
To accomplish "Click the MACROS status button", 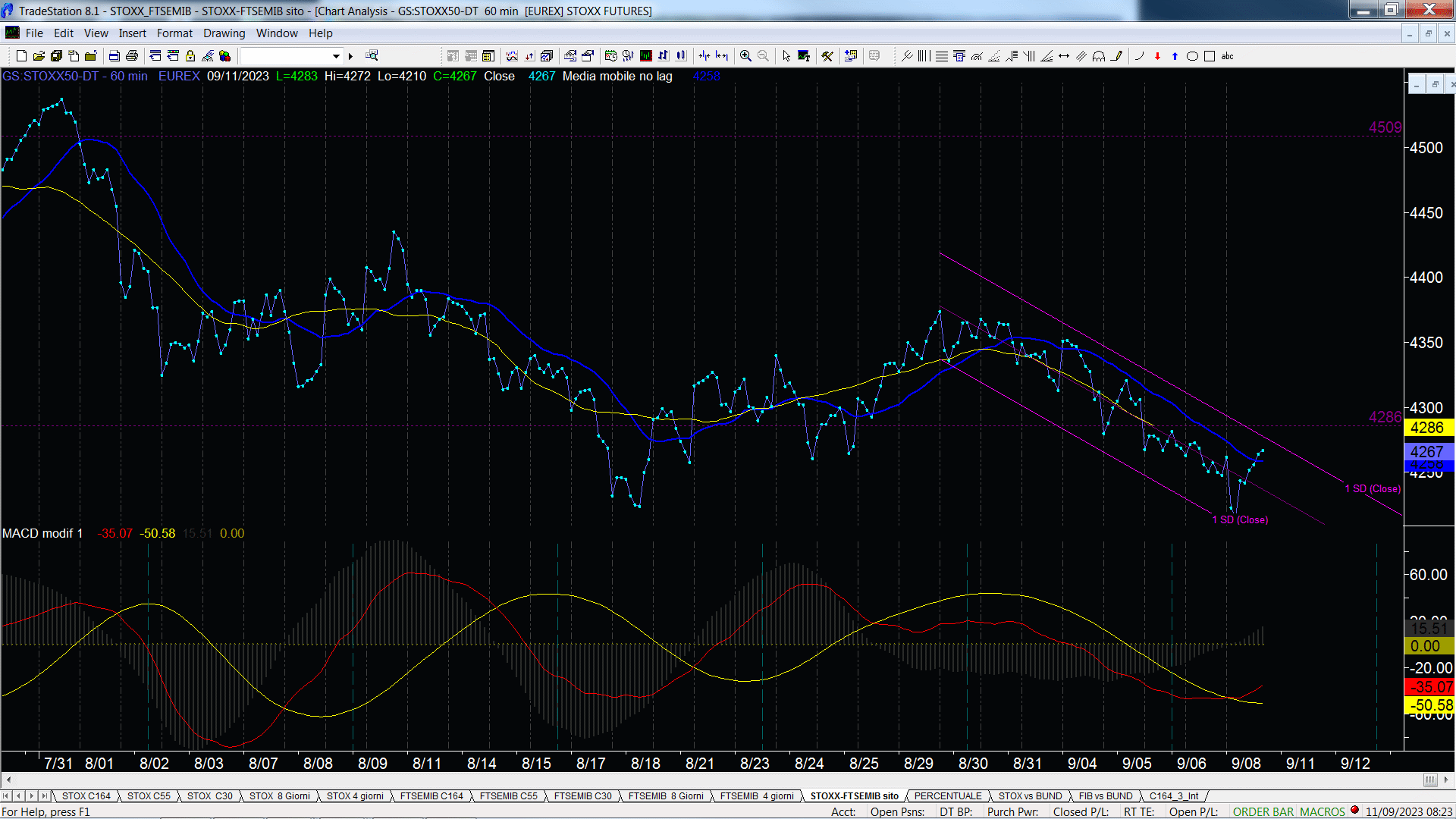I will pos(1323,812).
